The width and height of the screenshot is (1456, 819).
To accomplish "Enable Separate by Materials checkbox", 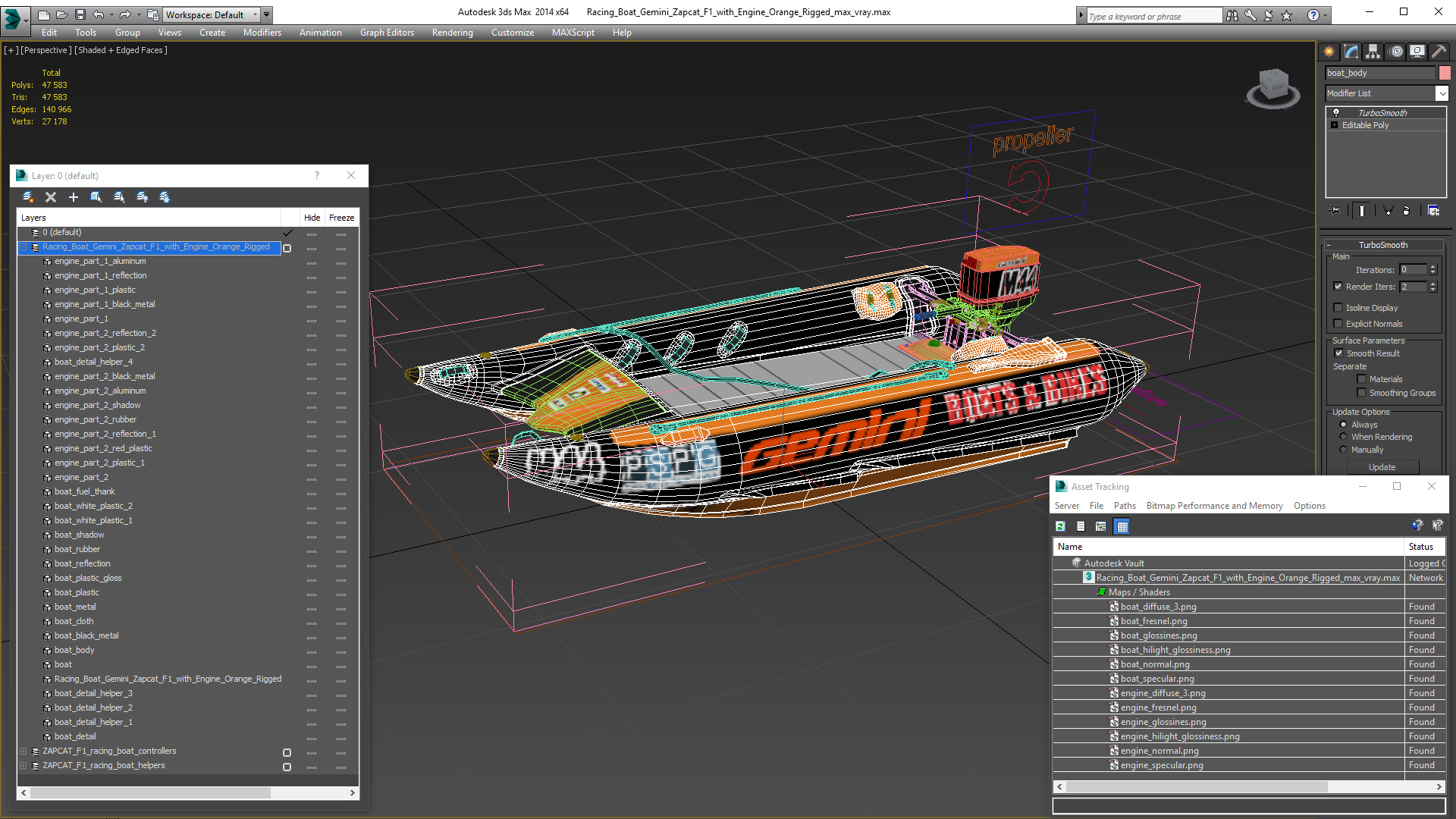I will click(x=1361, y=379).
